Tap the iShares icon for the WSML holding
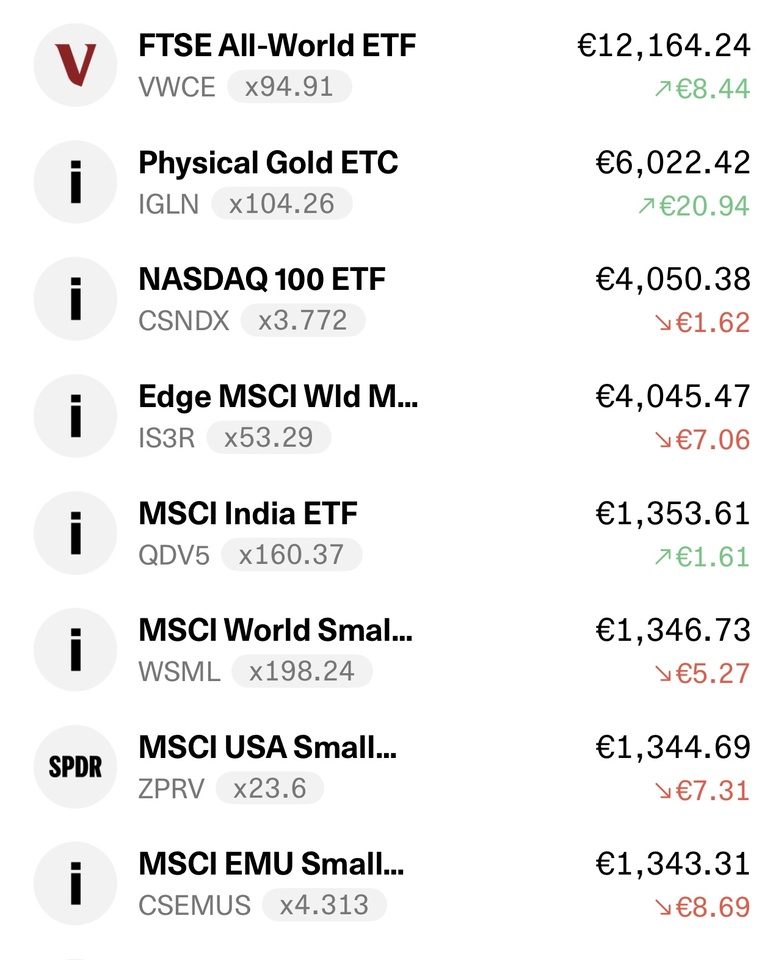Viewport: 784px width, 960px height. pos(75,650)
